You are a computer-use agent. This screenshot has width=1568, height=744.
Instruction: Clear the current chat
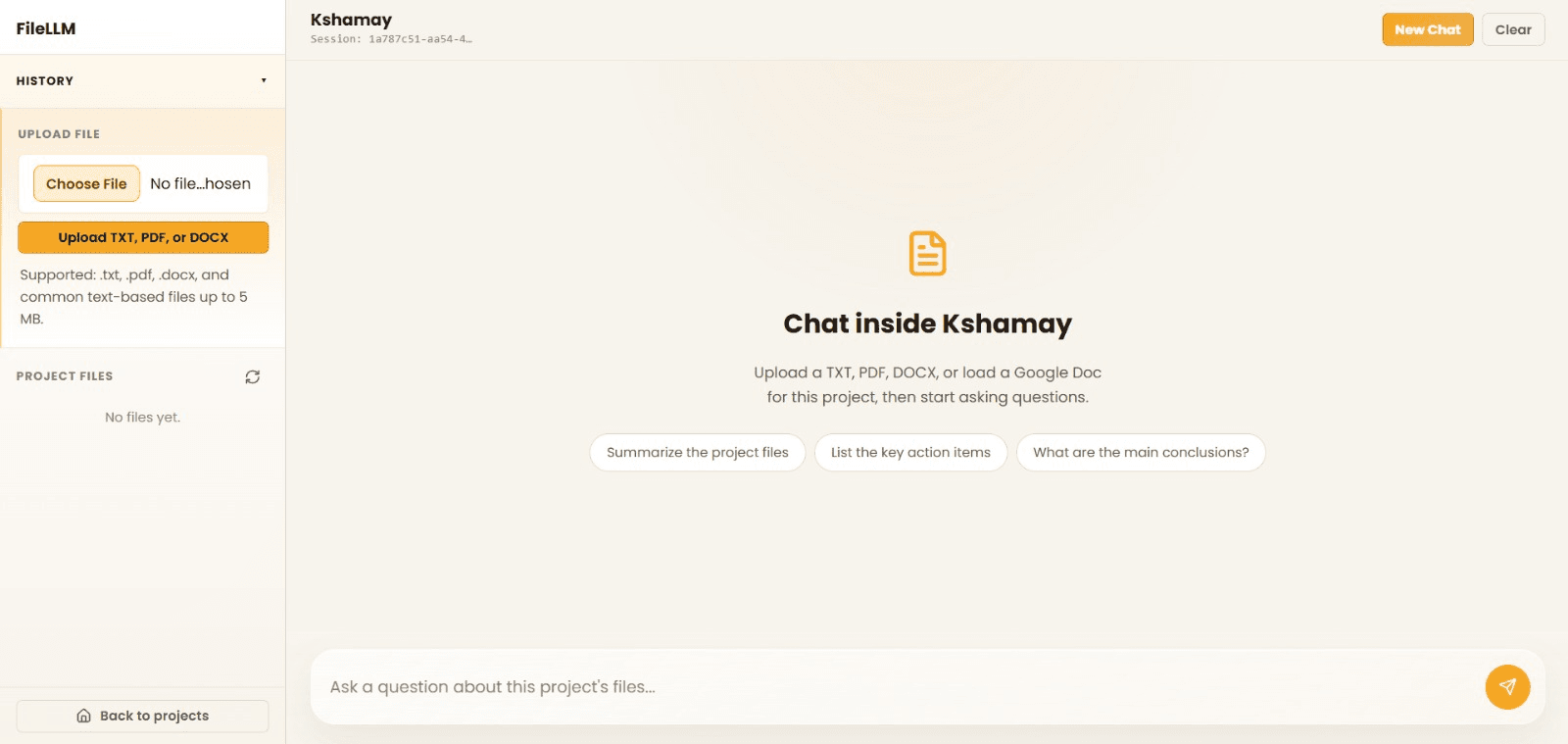coord(1512,29)
